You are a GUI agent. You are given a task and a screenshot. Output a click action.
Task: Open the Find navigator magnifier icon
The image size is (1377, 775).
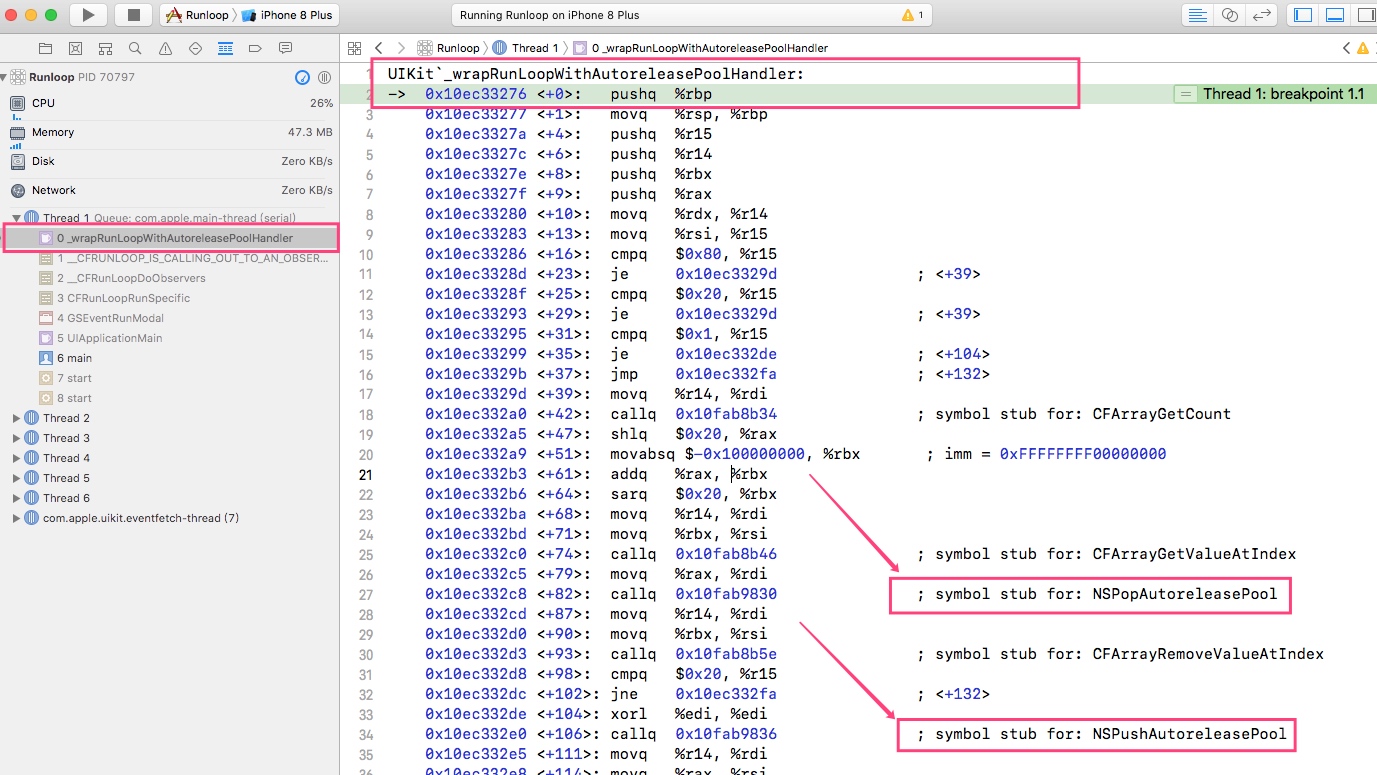135,48
